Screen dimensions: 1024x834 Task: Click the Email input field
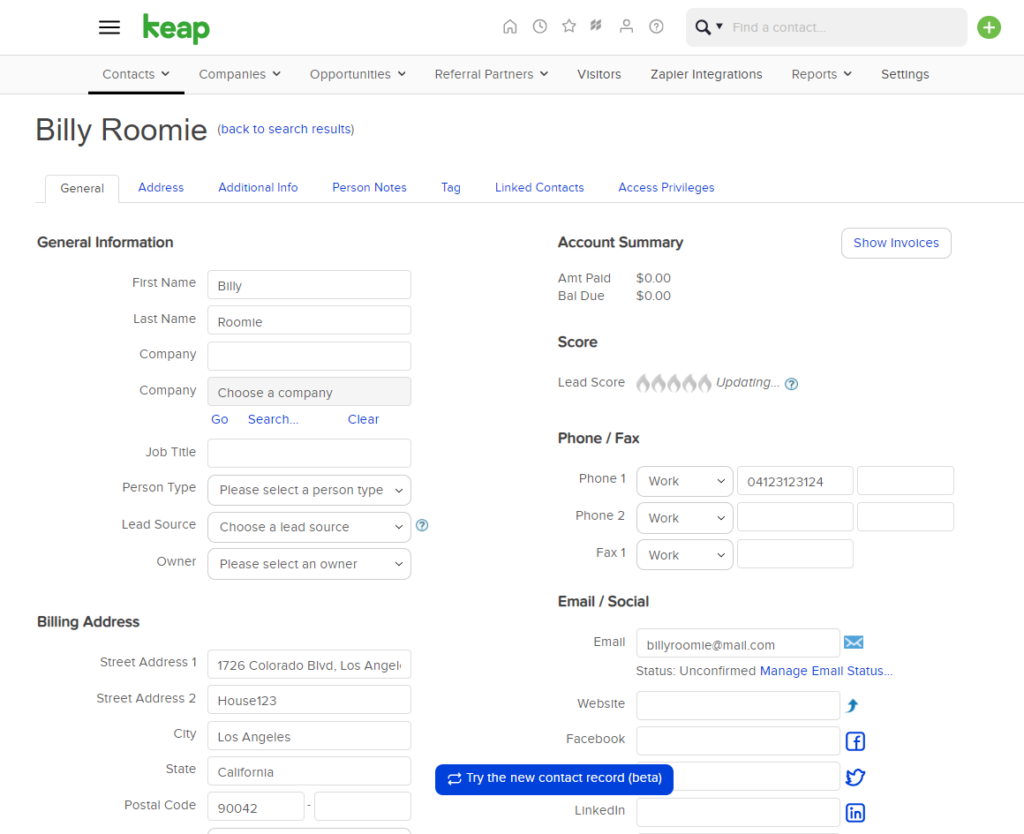738,644
